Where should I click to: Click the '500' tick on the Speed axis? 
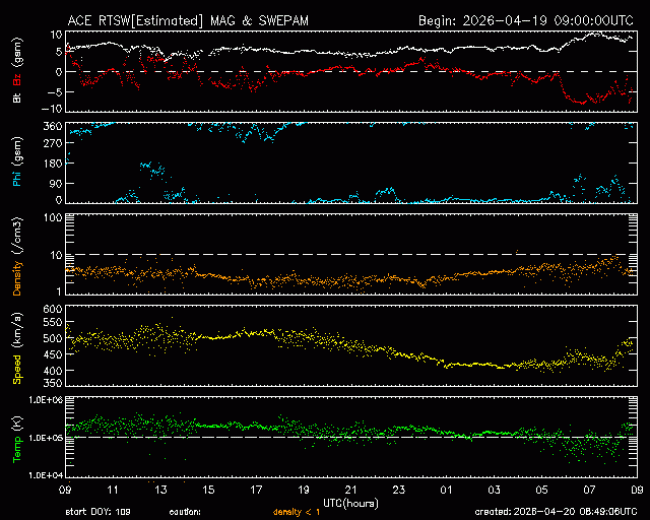click(53, 338)
